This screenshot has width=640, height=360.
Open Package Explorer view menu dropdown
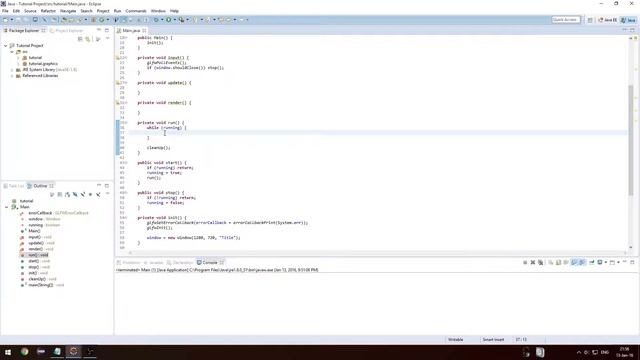click(x=107, y=39)
